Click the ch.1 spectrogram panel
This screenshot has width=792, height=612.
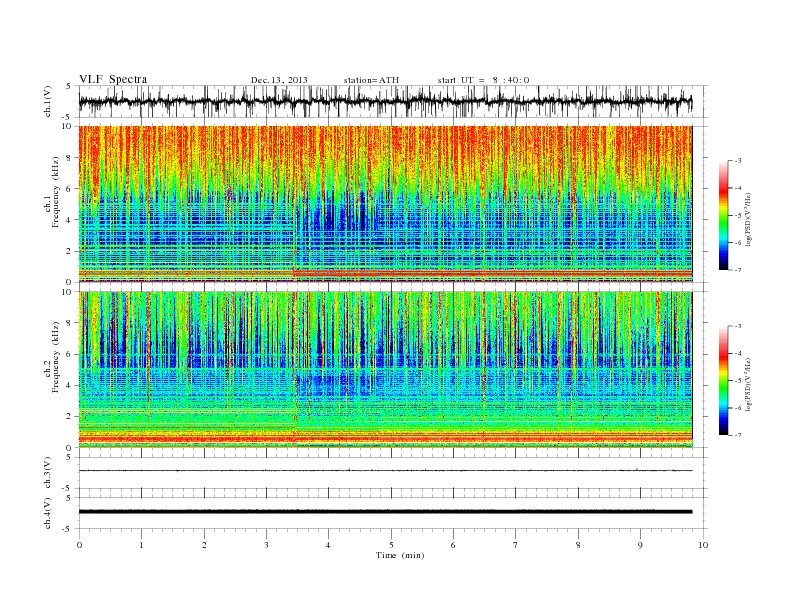pyautogui.click(x=385, y=203)
